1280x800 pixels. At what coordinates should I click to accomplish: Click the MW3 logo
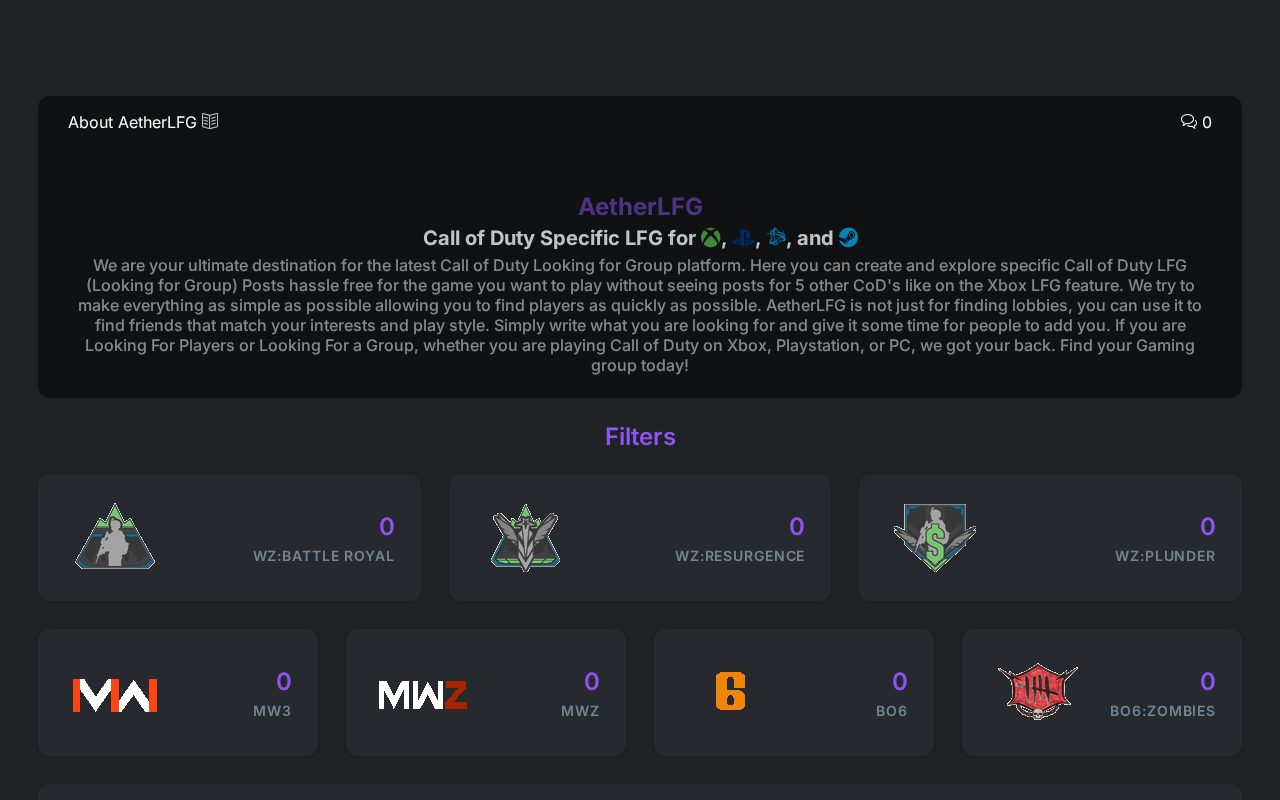tap(115, 695)
